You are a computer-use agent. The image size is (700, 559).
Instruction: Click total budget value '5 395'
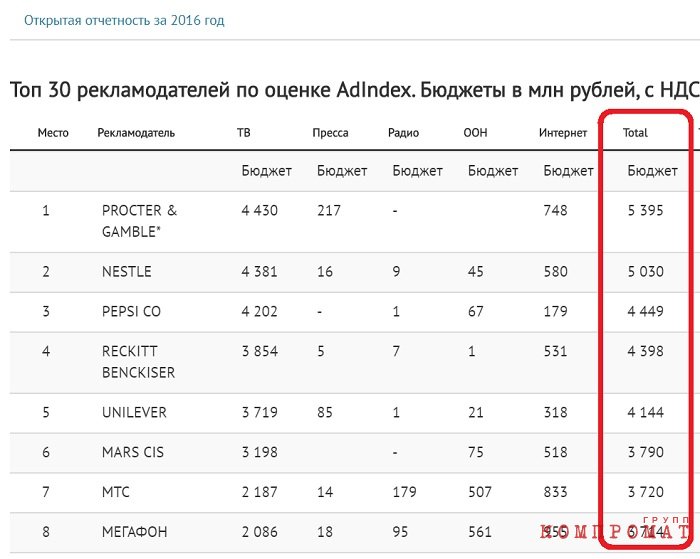pos(646,210)
